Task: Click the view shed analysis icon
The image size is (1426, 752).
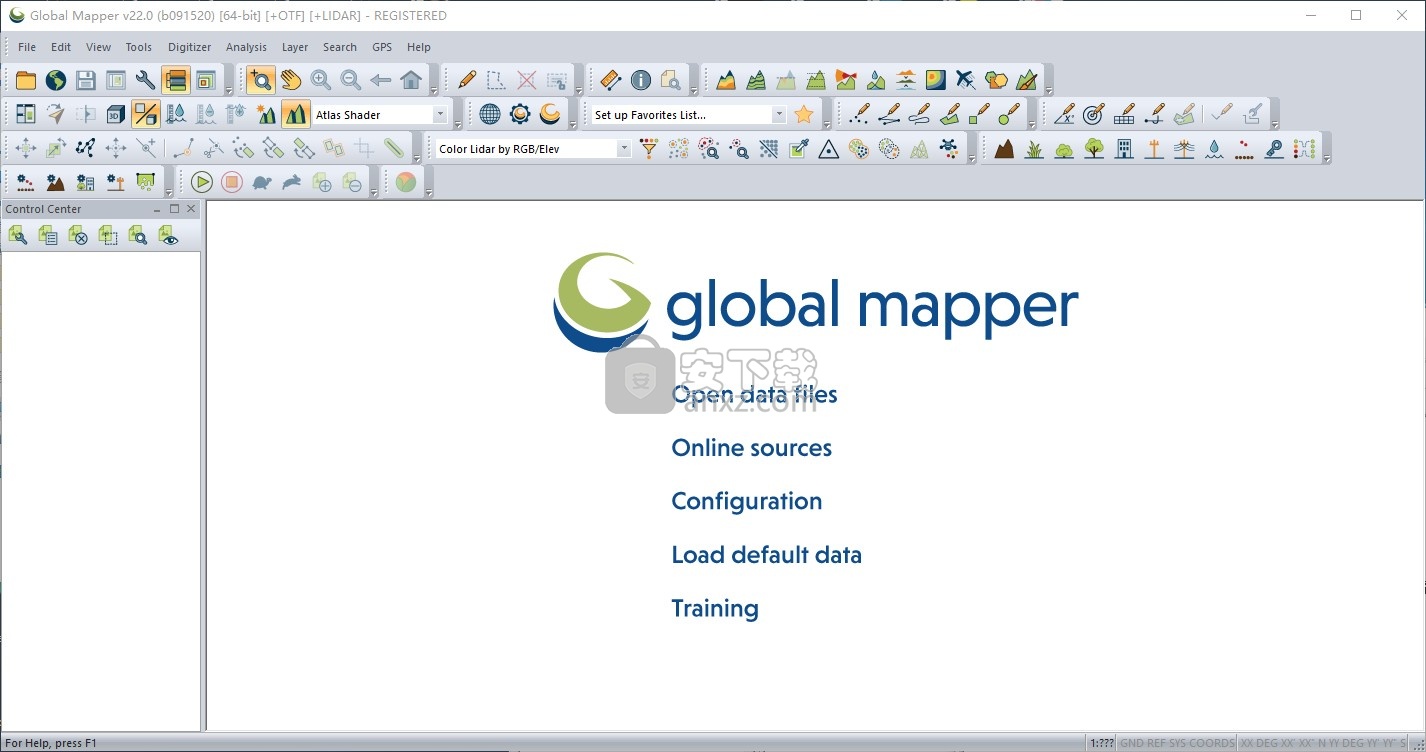Action: click(846, 80)
